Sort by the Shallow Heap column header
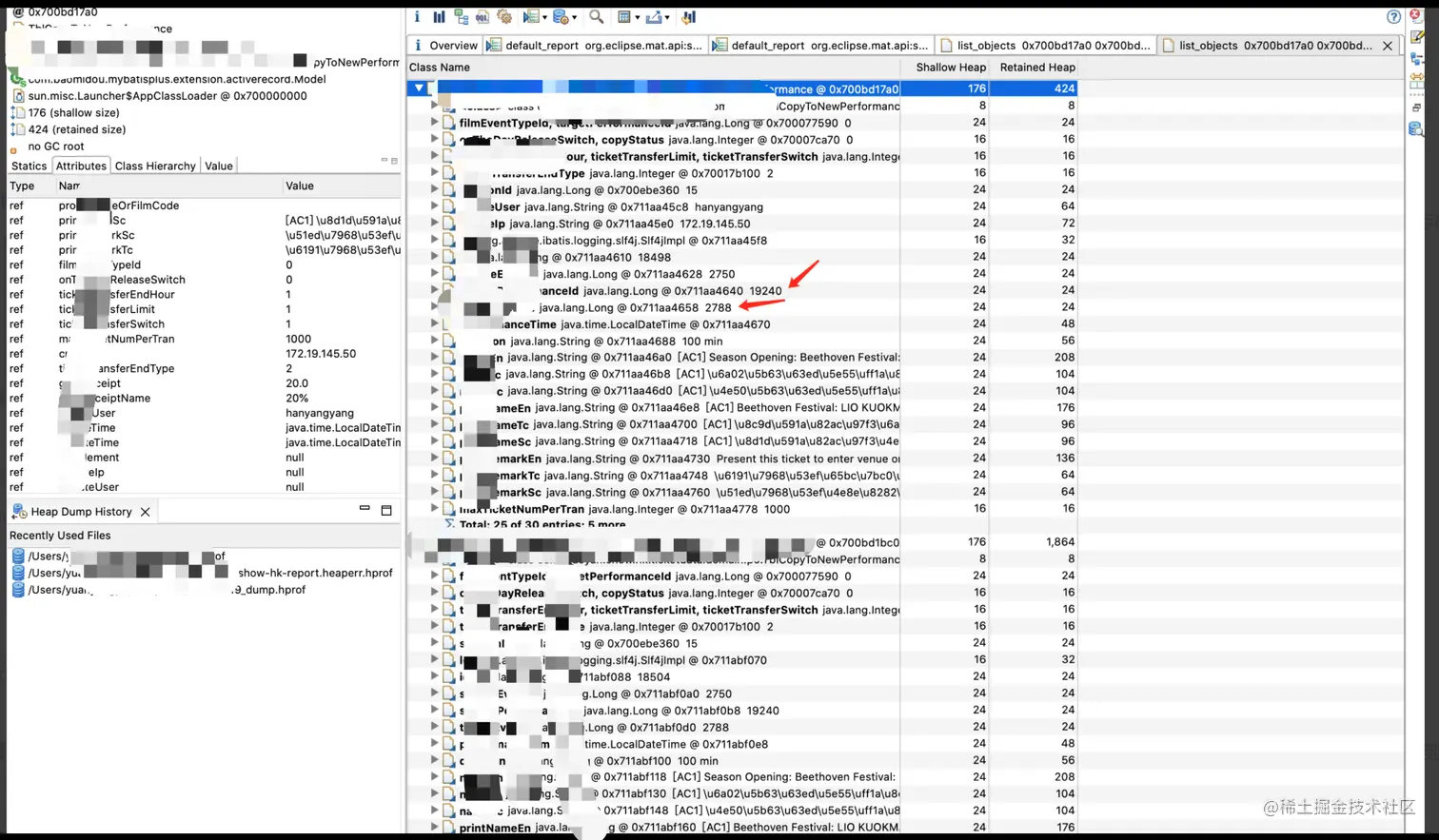 tap(946, 68)
